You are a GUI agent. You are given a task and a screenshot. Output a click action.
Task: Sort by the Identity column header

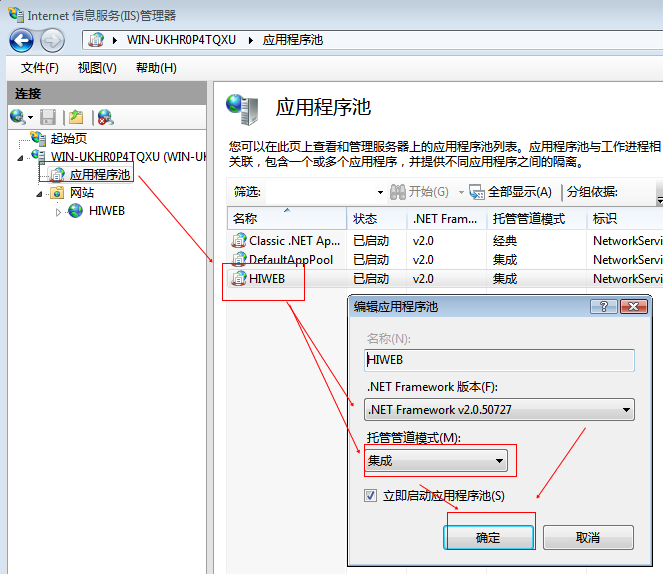tap(625, 219)
